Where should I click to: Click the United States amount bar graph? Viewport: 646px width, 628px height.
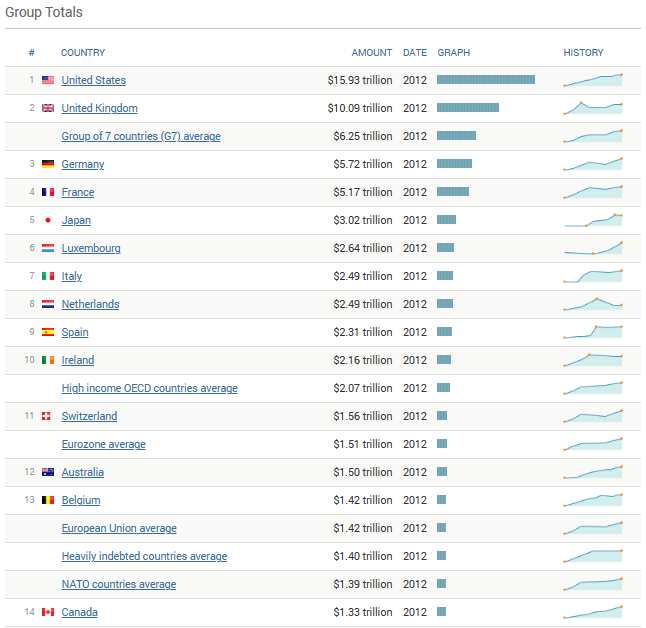[486, 80]
